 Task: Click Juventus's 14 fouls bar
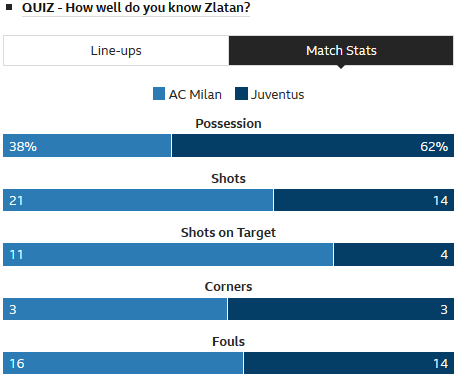349,363
